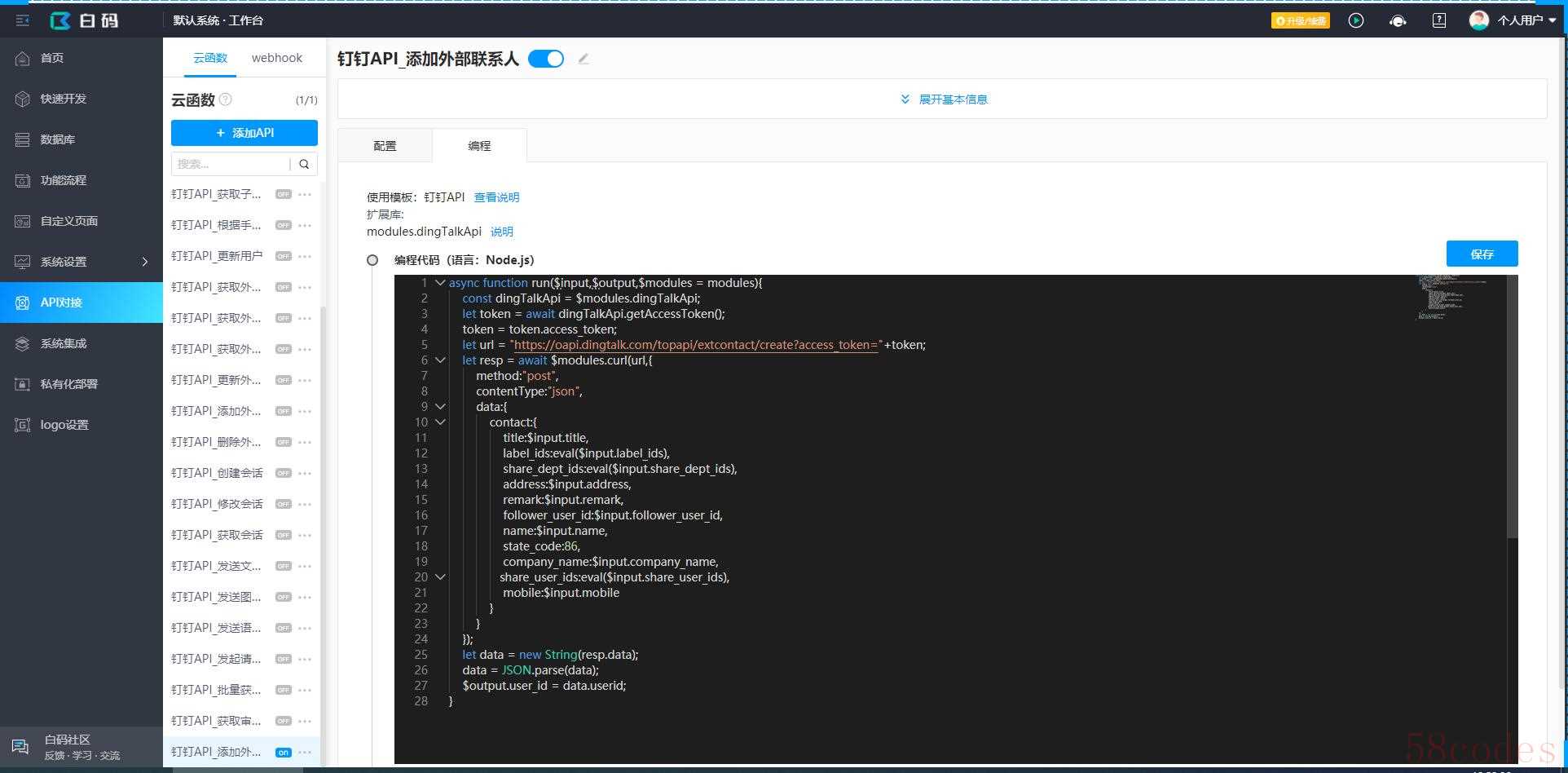This screenshot has height=773, width=1568.
Task: Toggle OFF switch for 钉钉API_创建会话
Action: point(283,473)
